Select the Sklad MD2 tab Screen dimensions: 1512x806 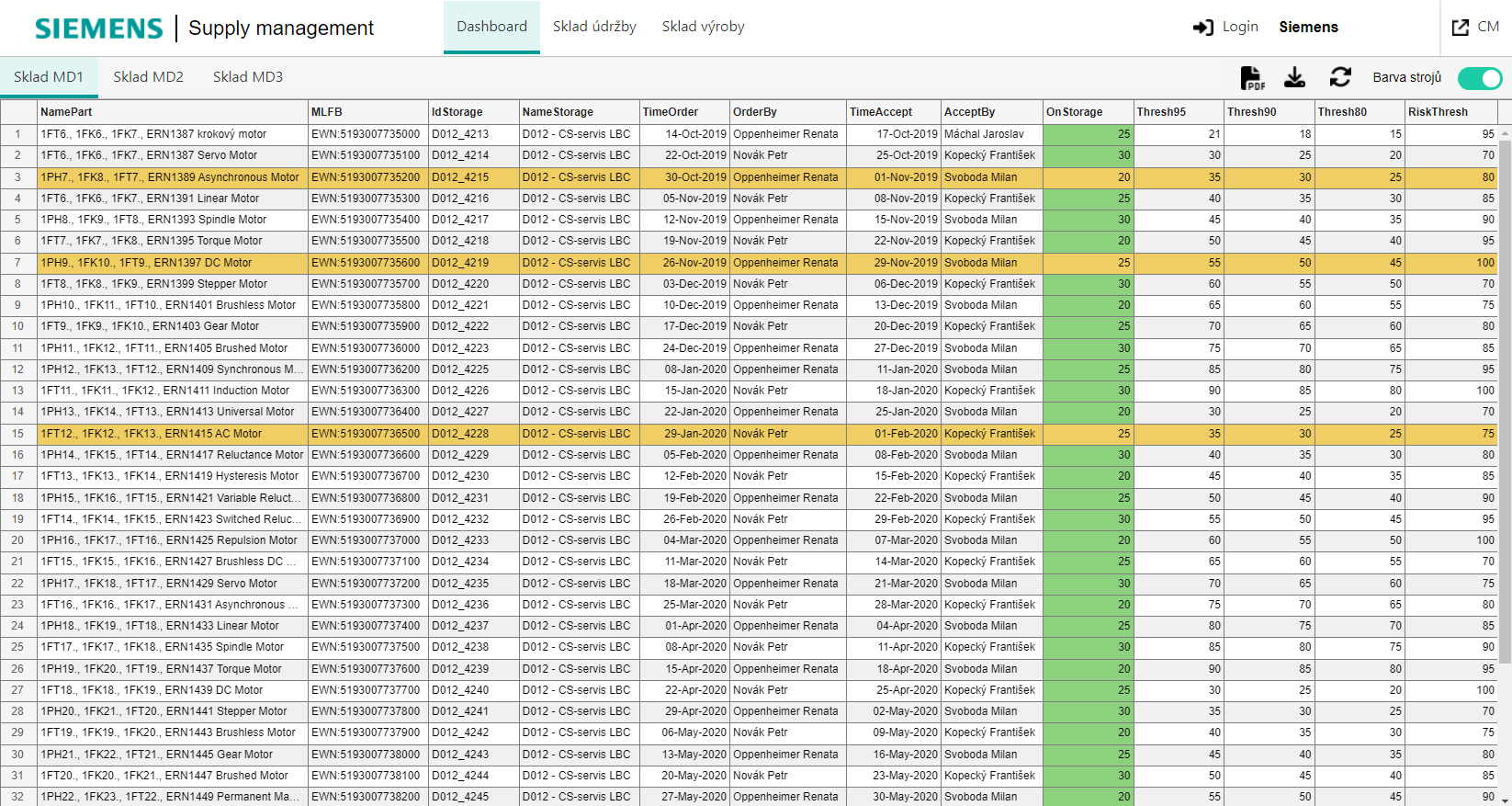(x=148, y=77)
